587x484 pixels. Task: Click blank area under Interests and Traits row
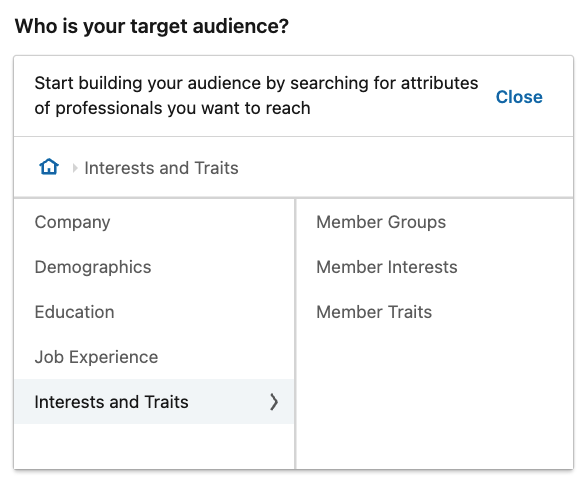[x=154, y=446]
